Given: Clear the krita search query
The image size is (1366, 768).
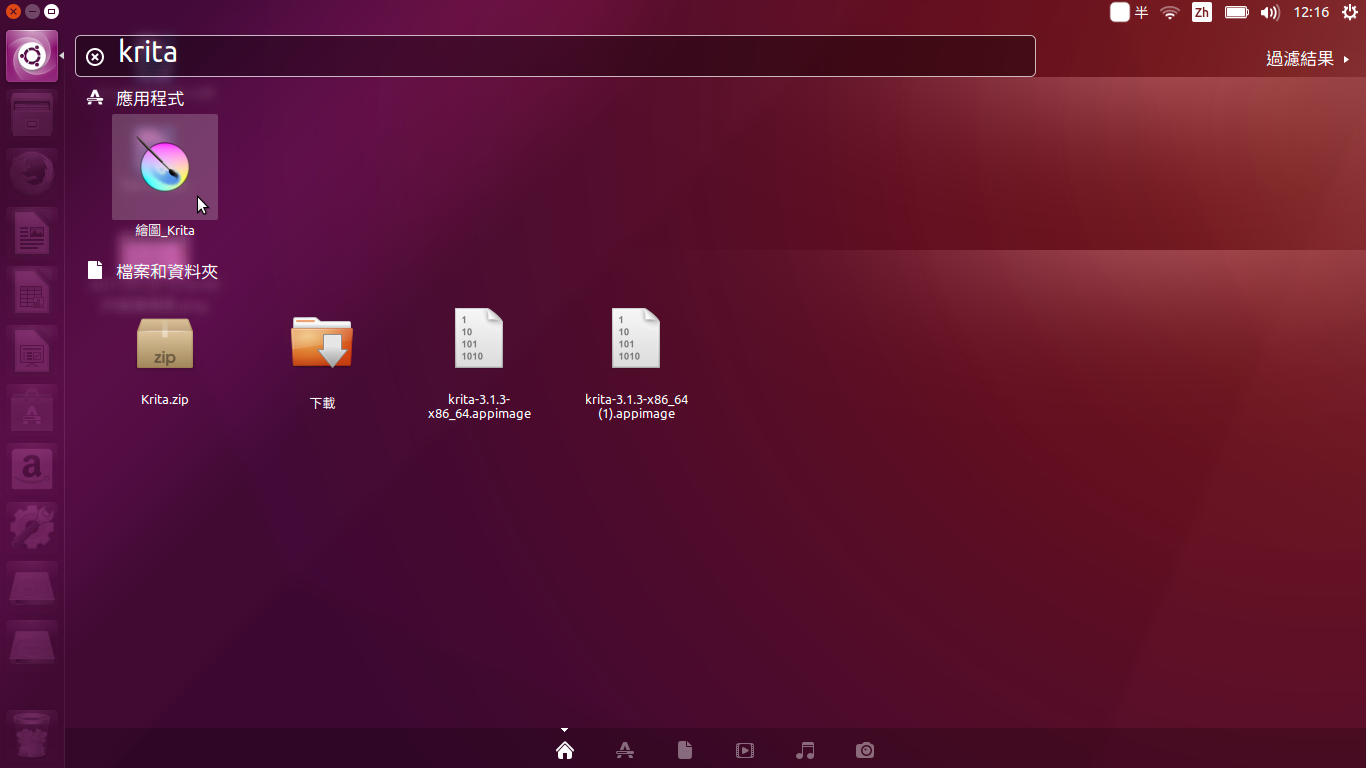Looking at the screenshot, I should pos(95,57).
